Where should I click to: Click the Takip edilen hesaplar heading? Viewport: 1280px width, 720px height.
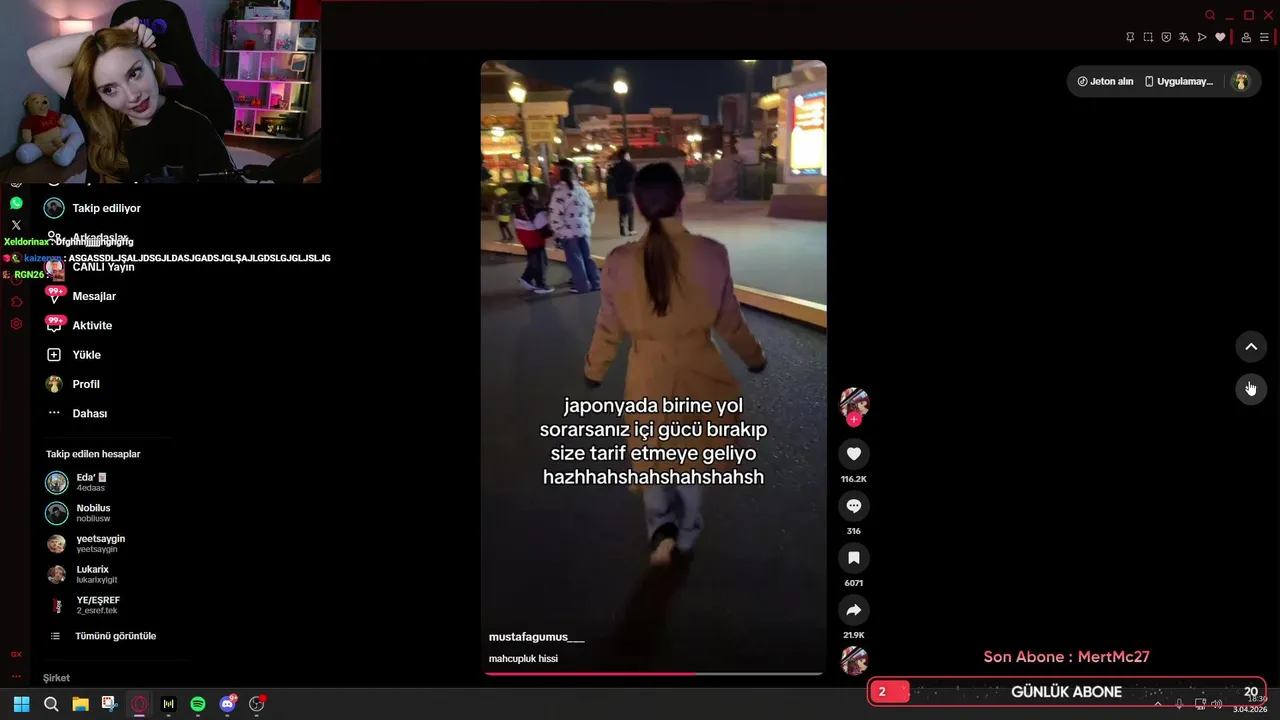[93, 454]
